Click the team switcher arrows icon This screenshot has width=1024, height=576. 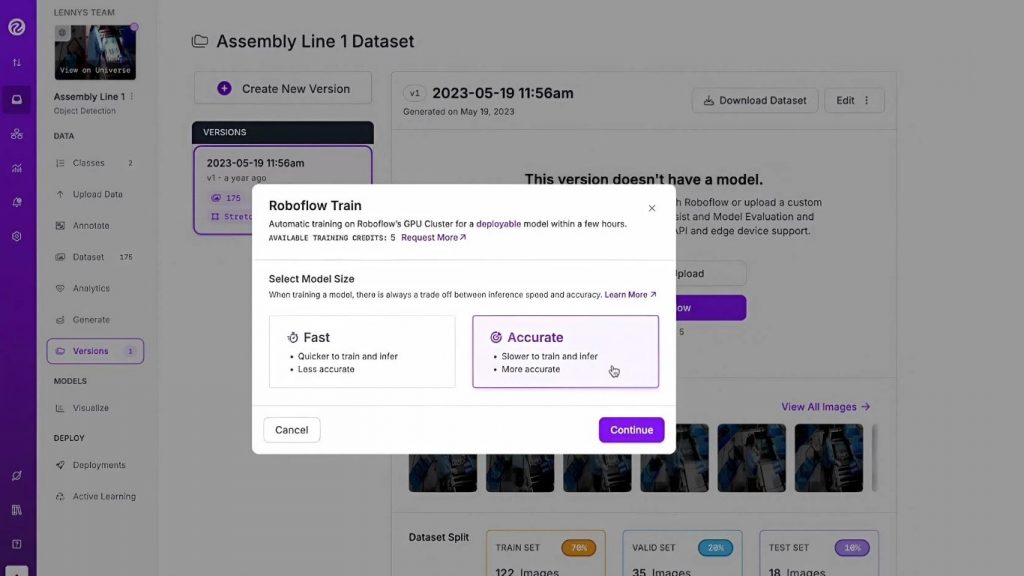pyautogui.click(x=17, y=63)
